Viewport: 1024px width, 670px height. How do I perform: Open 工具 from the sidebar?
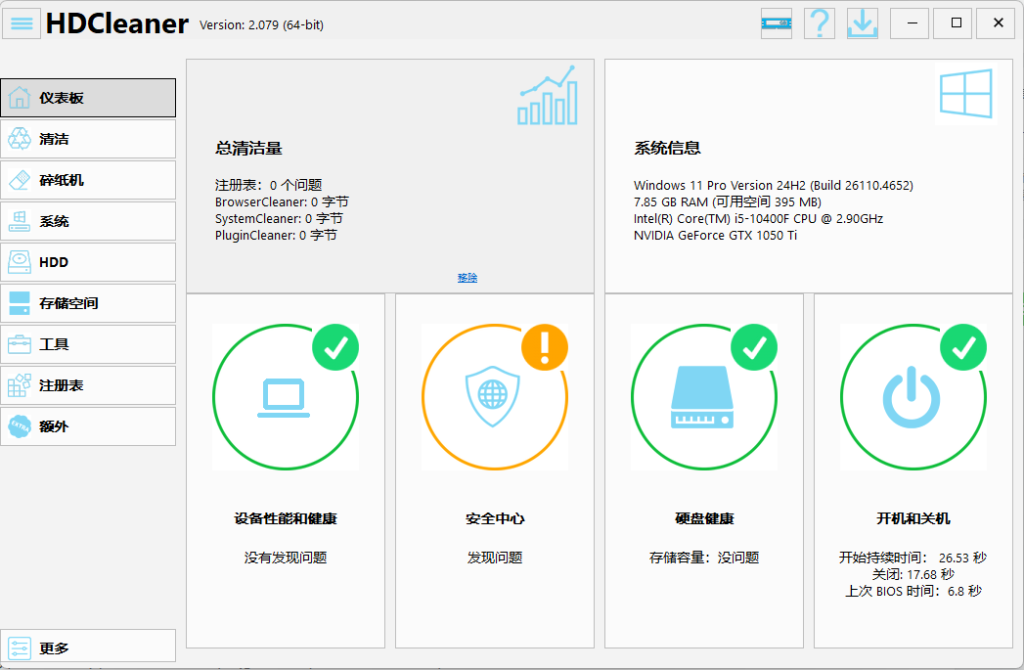[x=88, y=344]
